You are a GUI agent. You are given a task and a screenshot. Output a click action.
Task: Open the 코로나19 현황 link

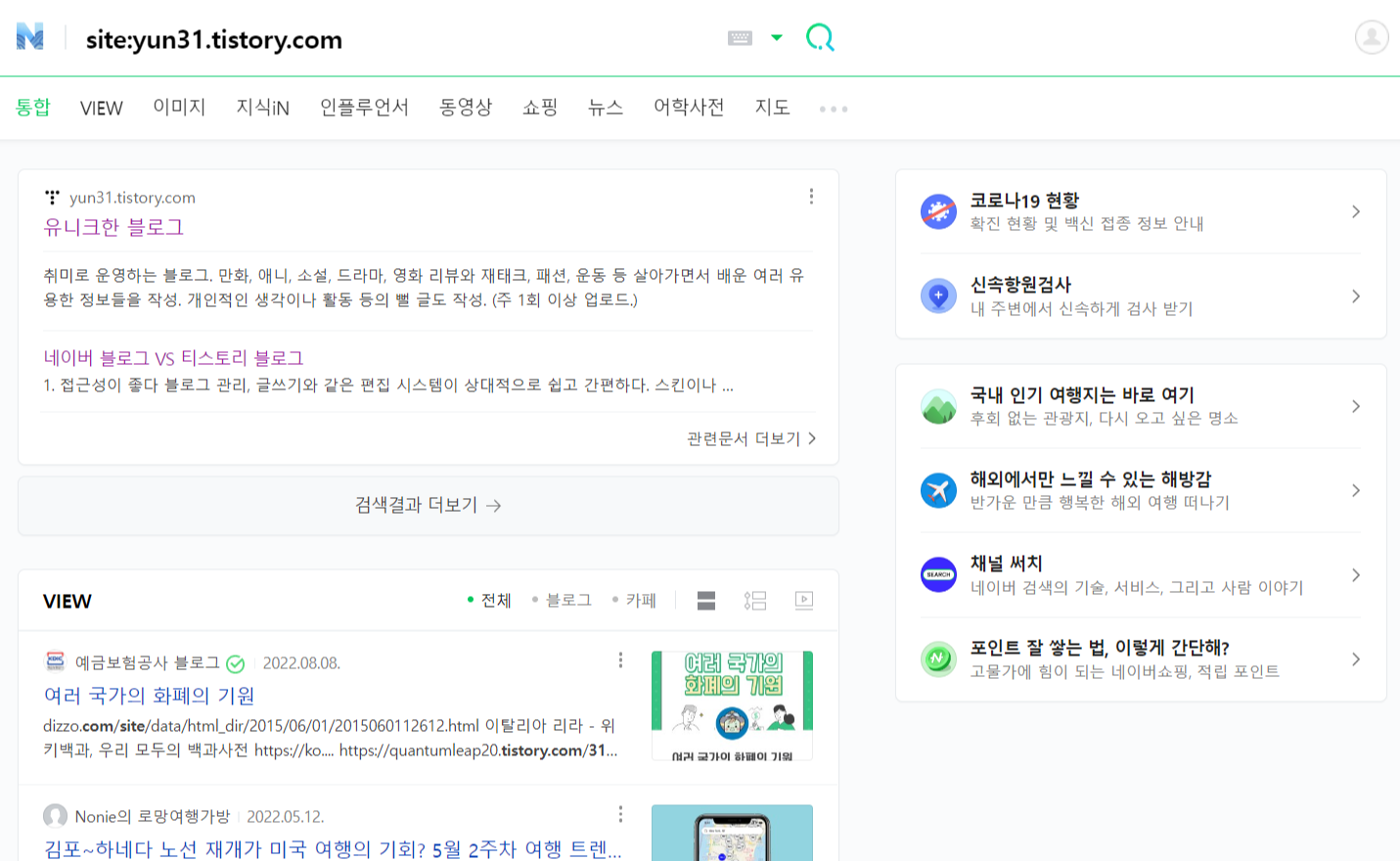click(1024, 201)
